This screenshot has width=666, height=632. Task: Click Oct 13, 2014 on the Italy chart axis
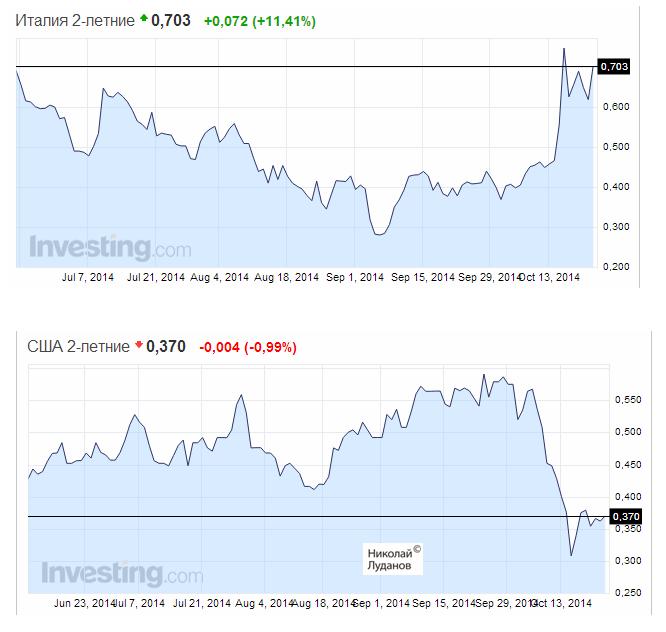(x=554, y=276)
